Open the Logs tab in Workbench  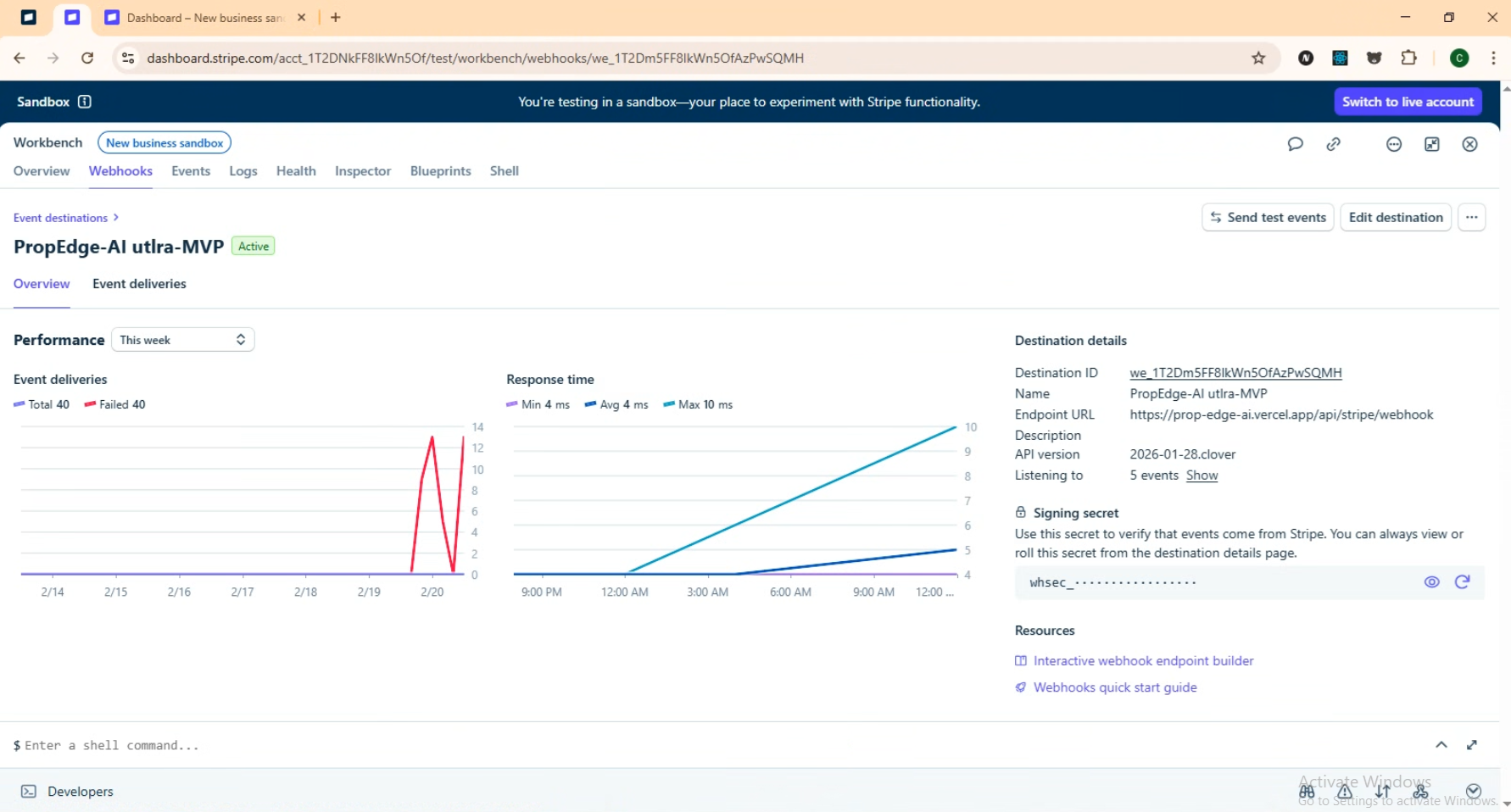(243, 171)
